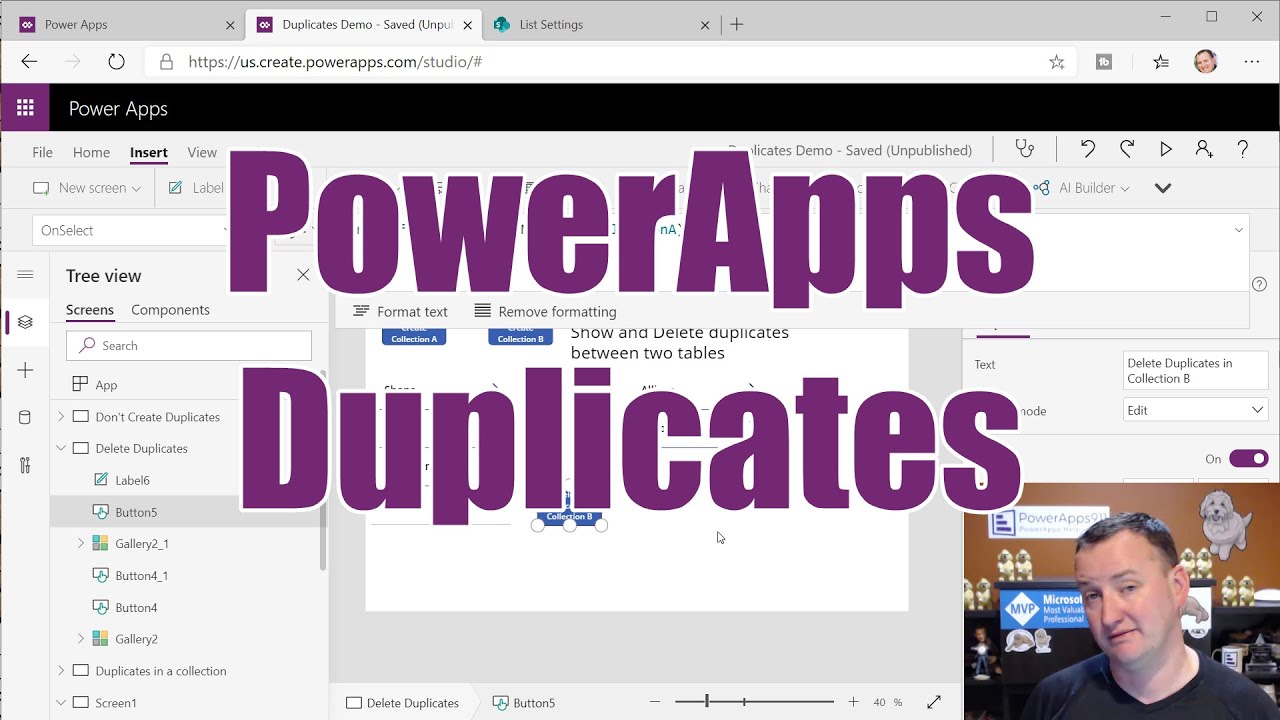Open the New screen dropdown
This screenshot has width=1280, height=720.
coord(87,188)
